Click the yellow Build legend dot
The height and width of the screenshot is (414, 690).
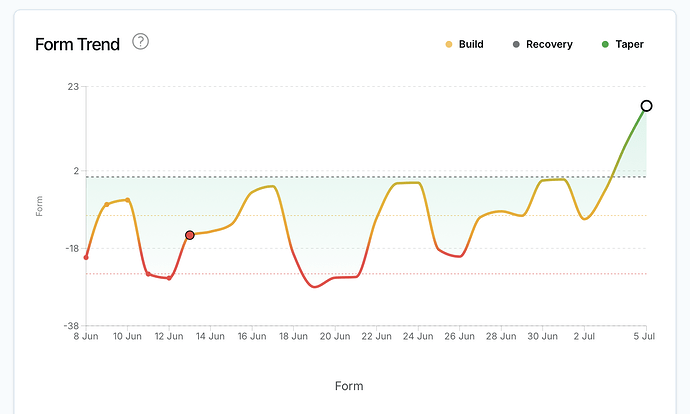click(449, 44)
